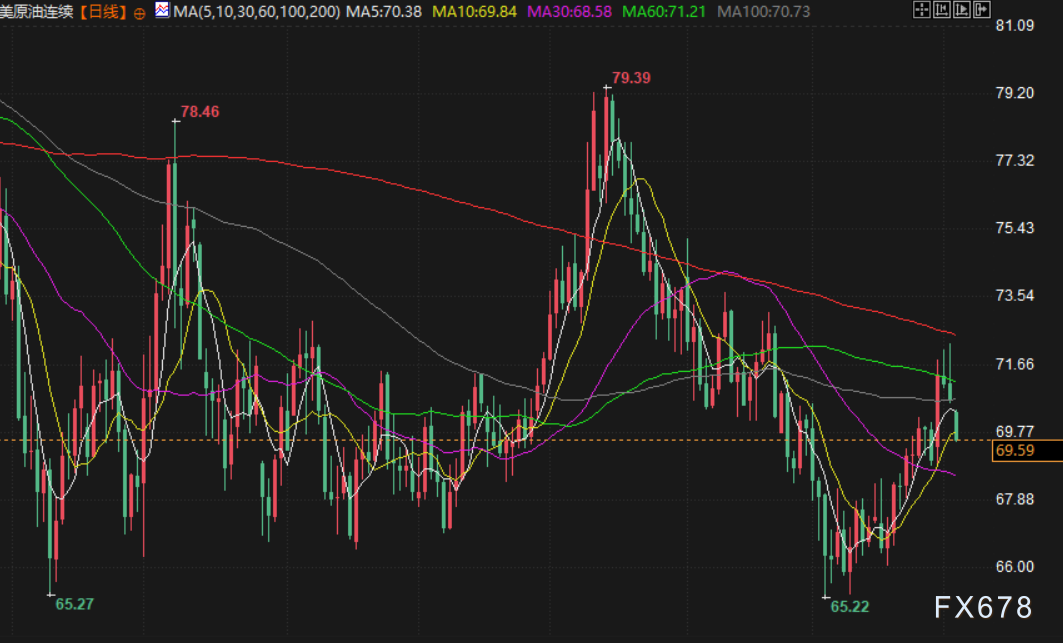The image size is (1063, 643).
Task: Click the 65.22 low price marker
Action: pyautogui.click(x=850, y=606)
